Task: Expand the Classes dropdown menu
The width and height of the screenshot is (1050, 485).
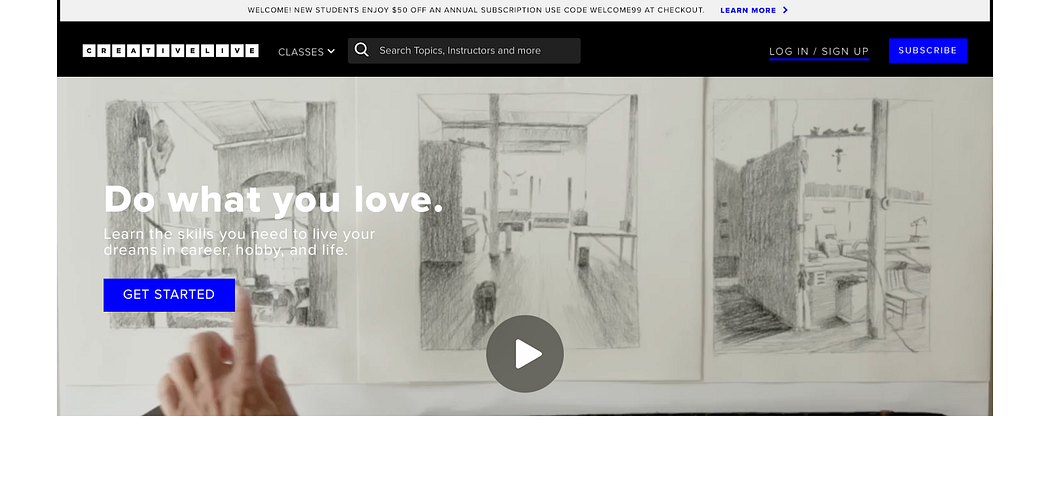Action: pyautogui.click(x=306, y=52)
